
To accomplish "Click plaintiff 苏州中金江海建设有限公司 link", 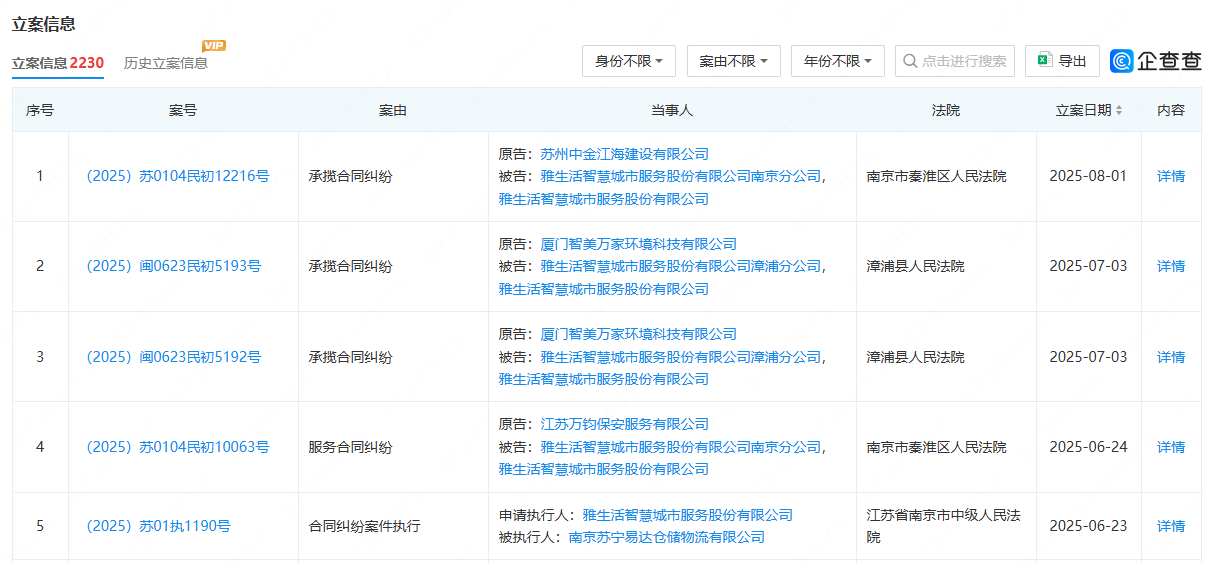I will (x=624, y=154).
